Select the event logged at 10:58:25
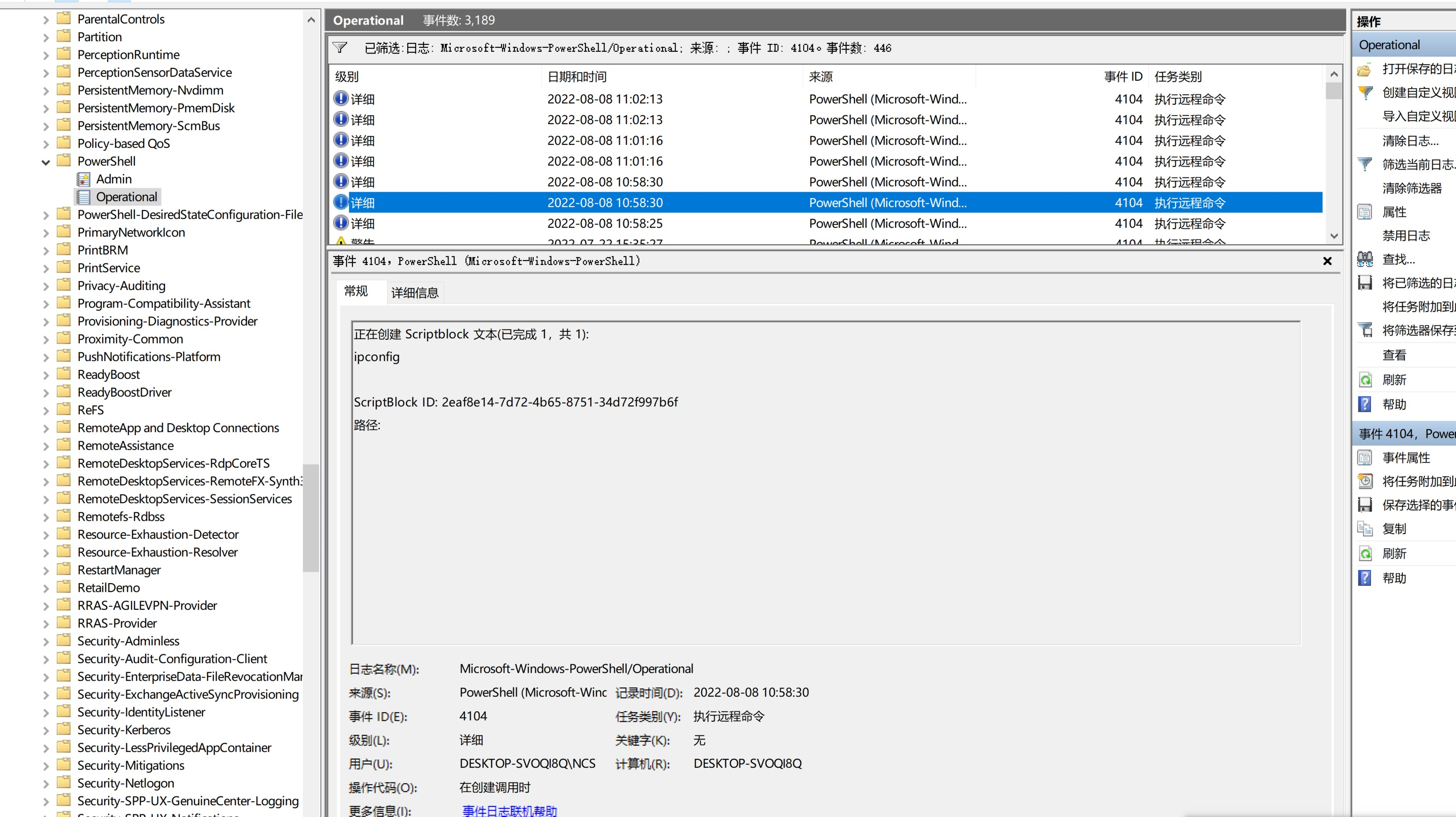 click(604, 224)
